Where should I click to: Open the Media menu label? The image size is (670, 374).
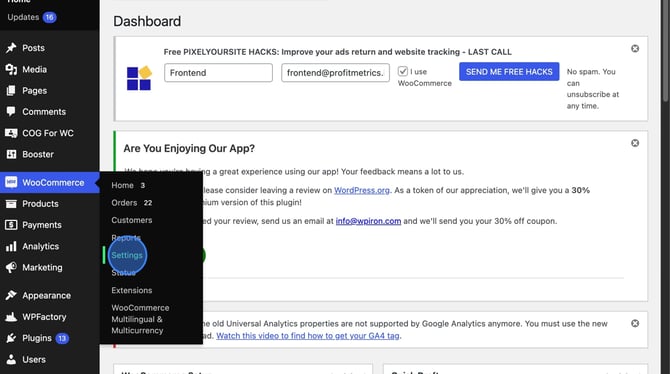tap(35, 69)
